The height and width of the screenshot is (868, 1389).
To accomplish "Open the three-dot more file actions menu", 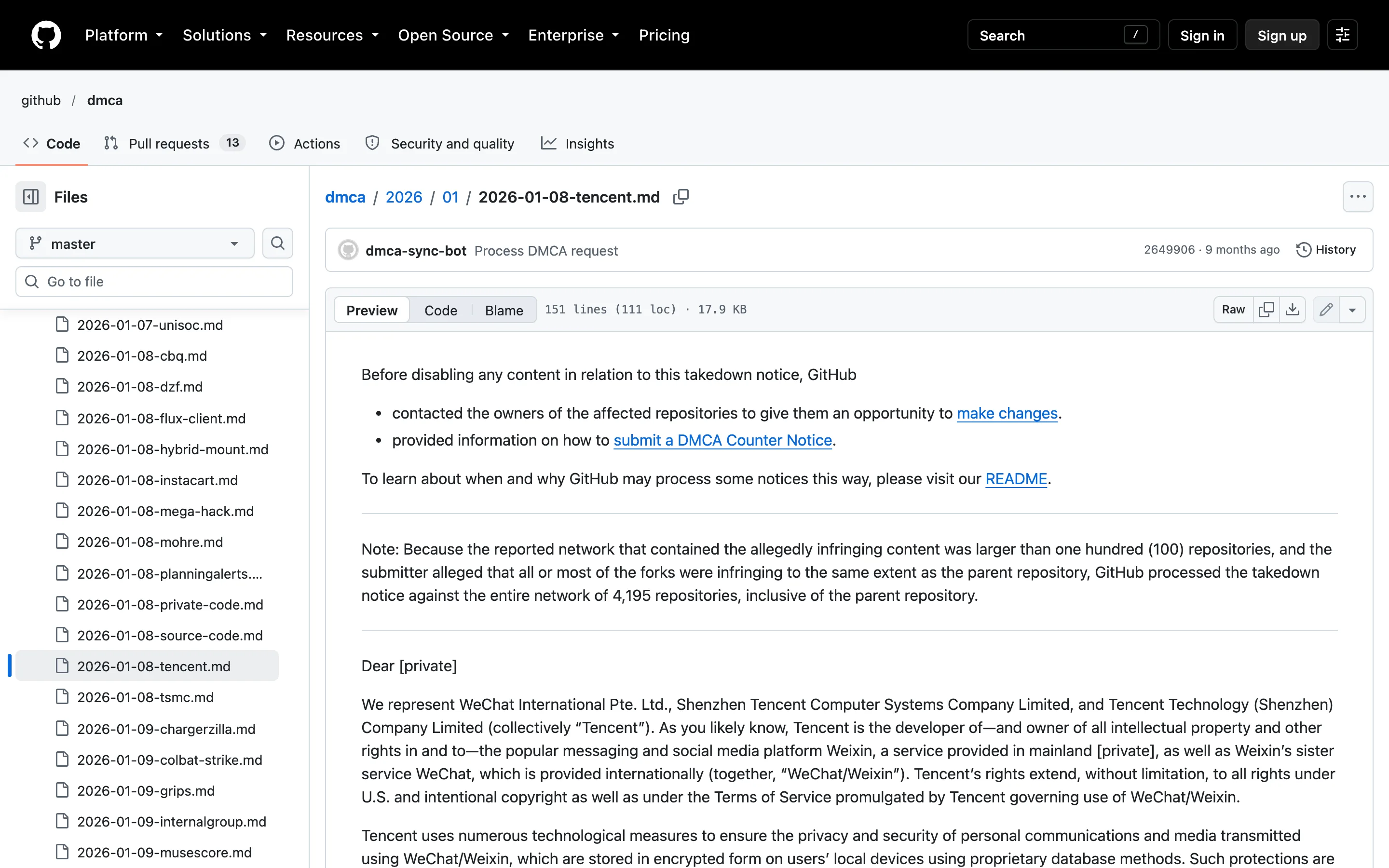I will 1358,197.
